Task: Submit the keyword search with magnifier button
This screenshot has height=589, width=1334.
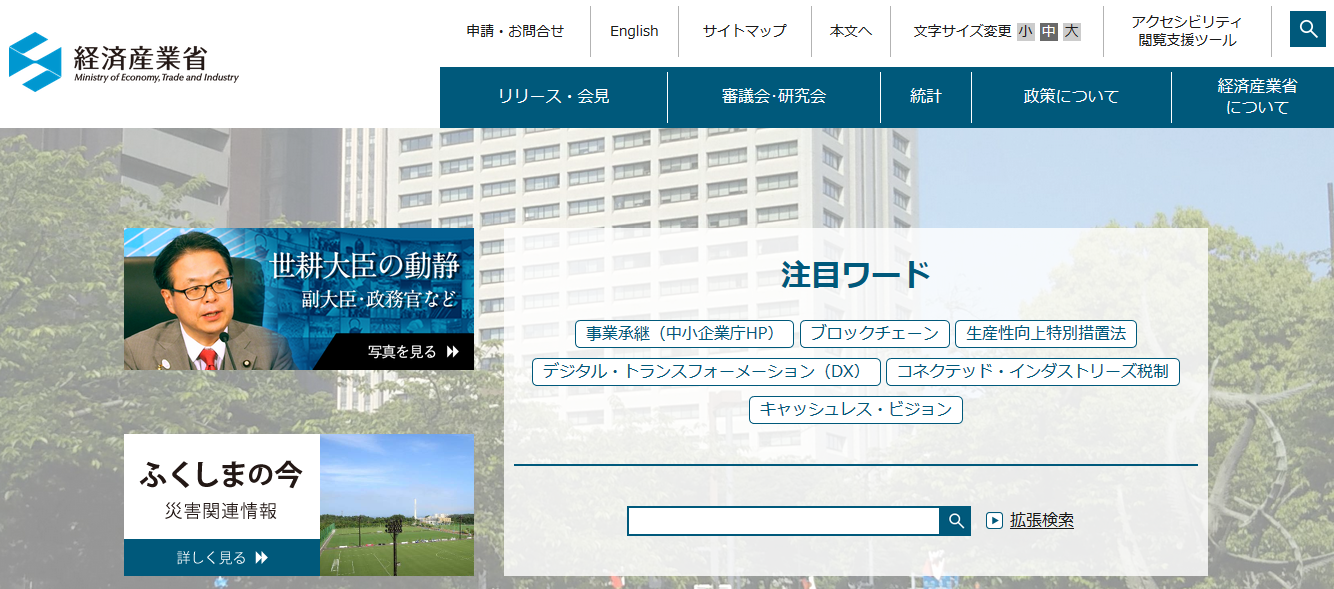Action: 955,521
